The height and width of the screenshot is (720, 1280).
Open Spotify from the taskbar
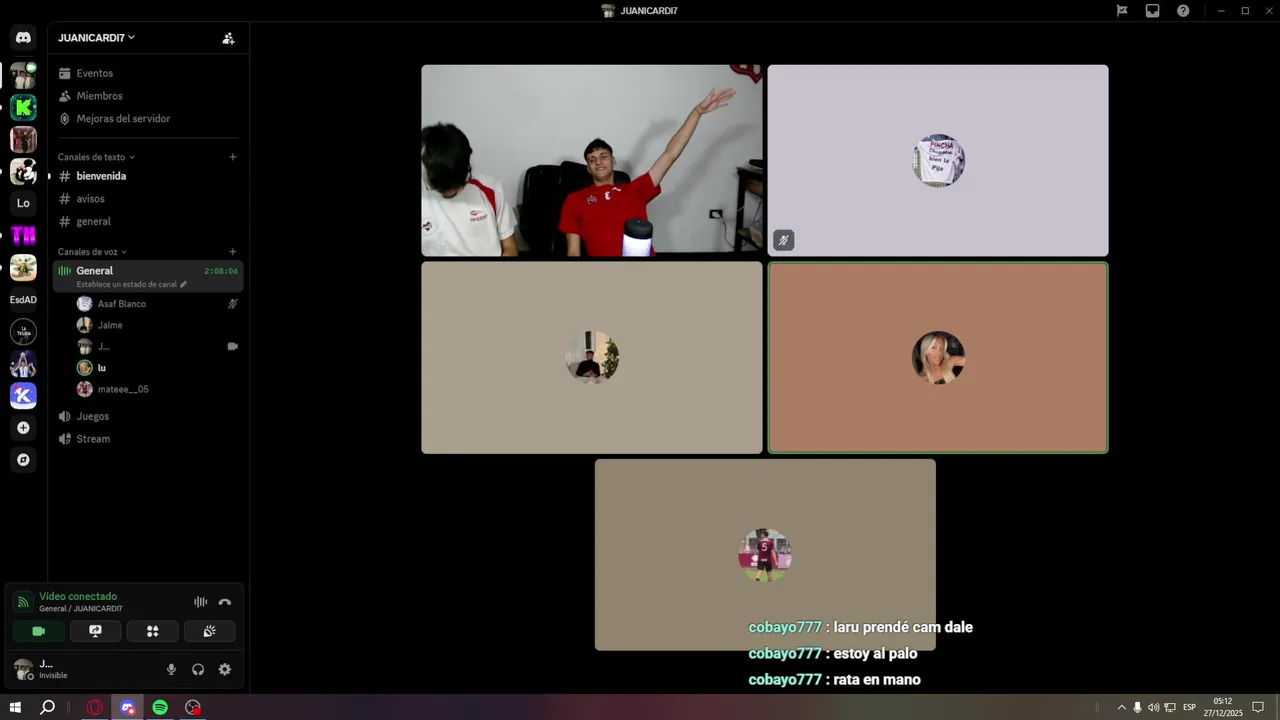click(x=160, y=707)
